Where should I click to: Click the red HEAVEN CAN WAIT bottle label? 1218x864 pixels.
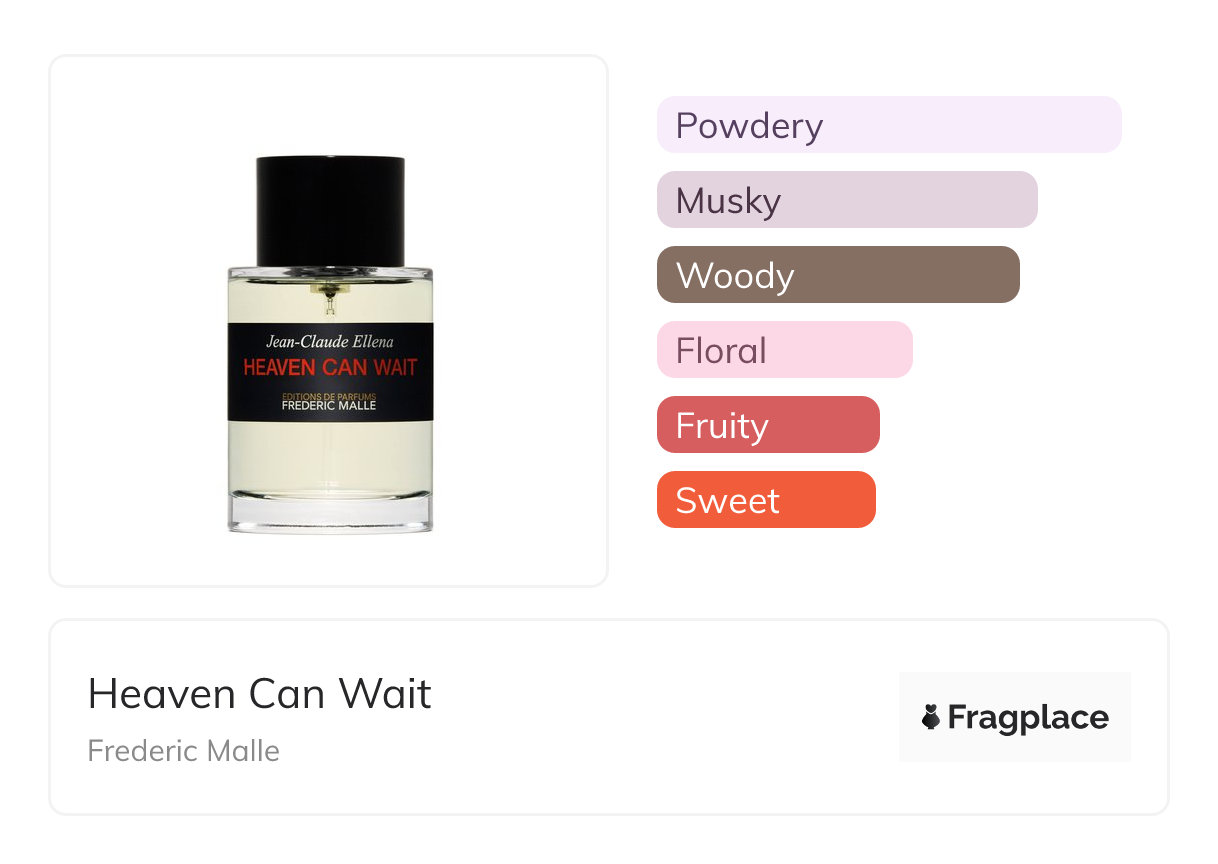[330, 368]
